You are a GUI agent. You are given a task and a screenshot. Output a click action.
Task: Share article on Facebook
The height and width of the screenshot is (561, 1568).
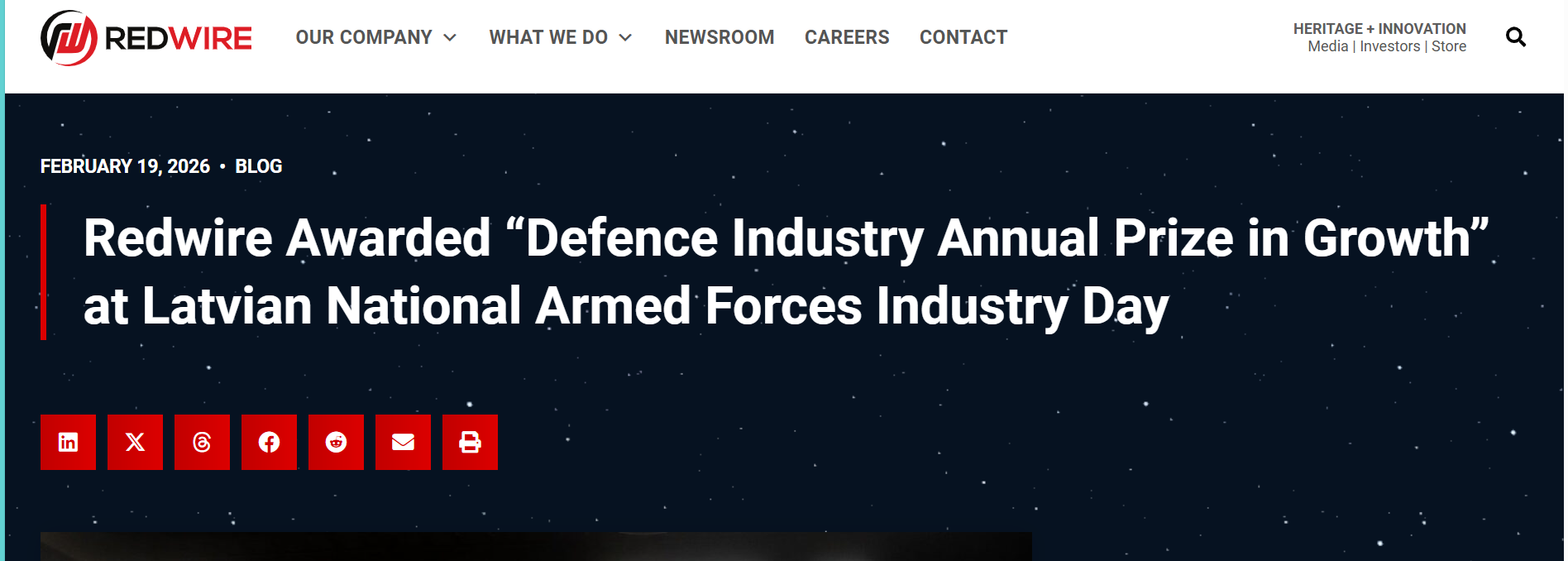(x=269, y=442)
